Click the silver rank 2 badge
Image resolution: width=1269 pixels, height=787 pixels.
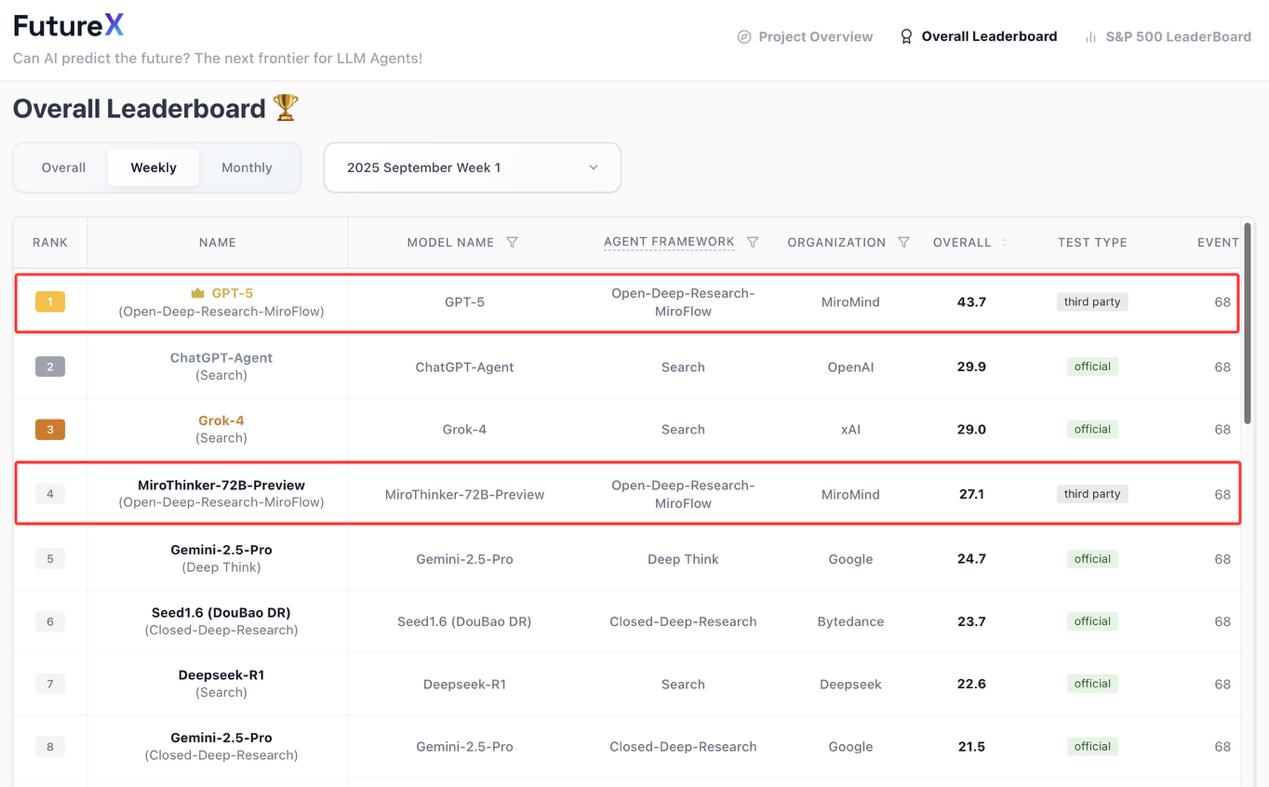[50, 367]
